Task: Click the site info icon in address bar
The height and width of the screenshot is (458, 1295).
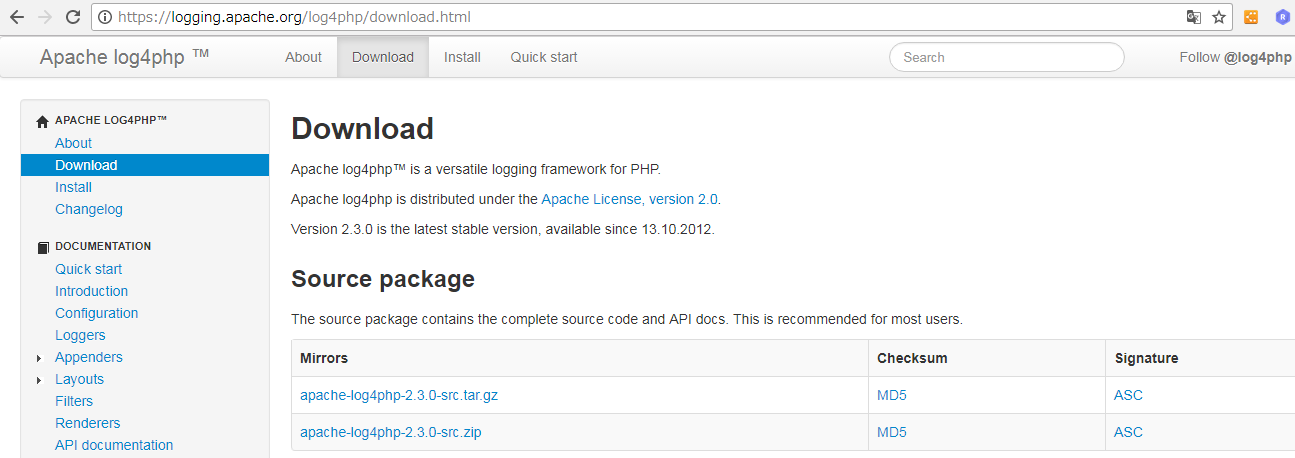Action: pos(105,17)
